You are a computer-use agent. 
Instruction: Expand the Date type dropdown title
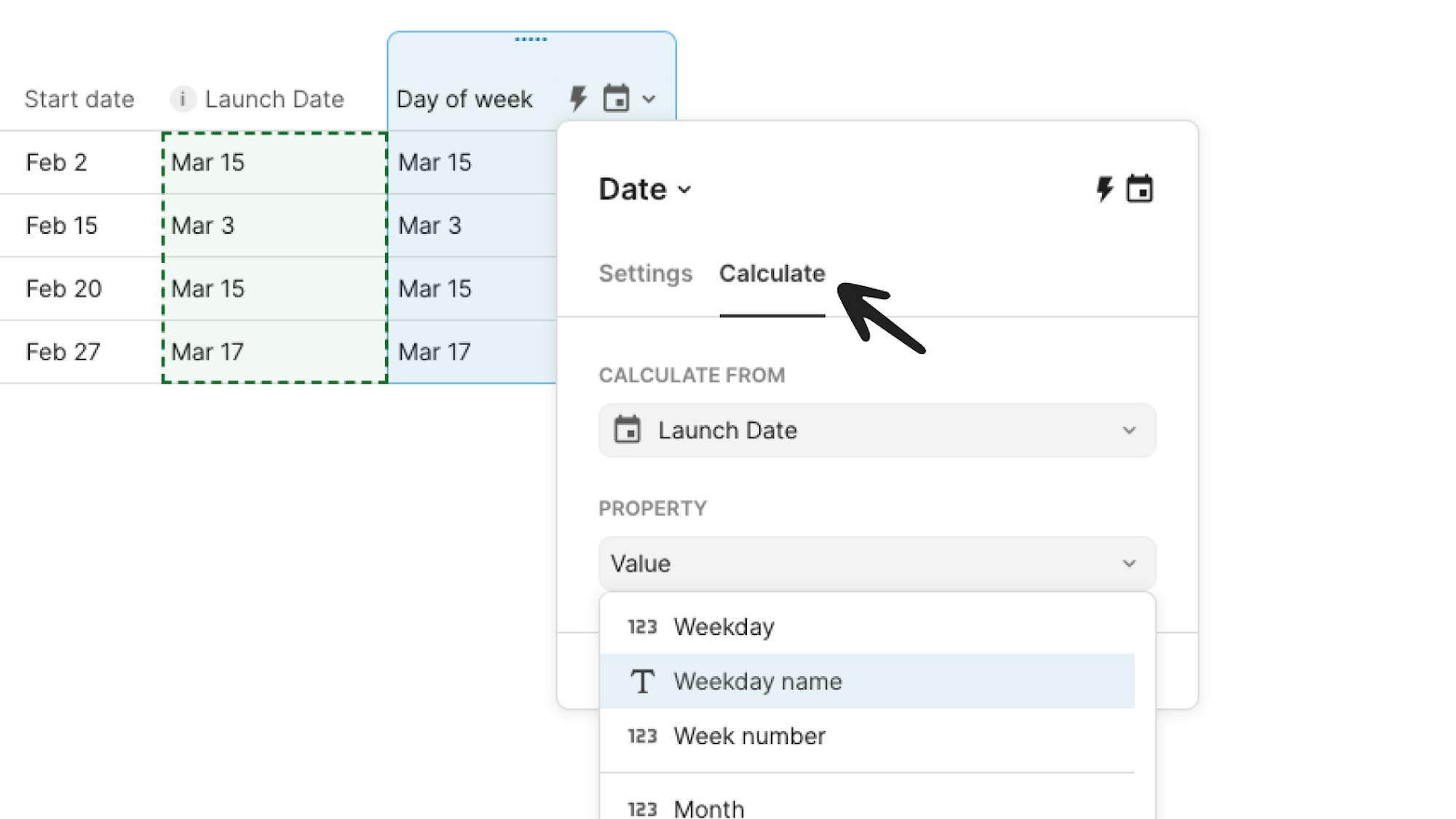point(644,189)
